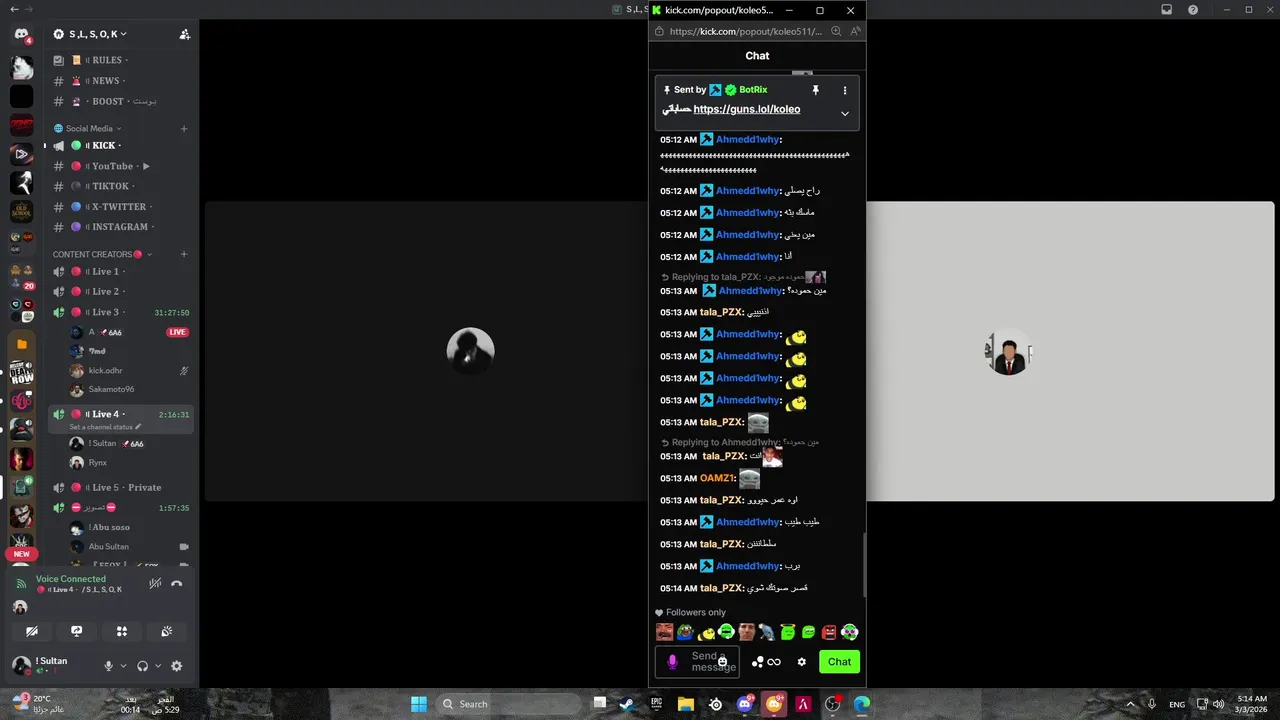Open zoom icon in popout address bar

click(x=836, y=31)
